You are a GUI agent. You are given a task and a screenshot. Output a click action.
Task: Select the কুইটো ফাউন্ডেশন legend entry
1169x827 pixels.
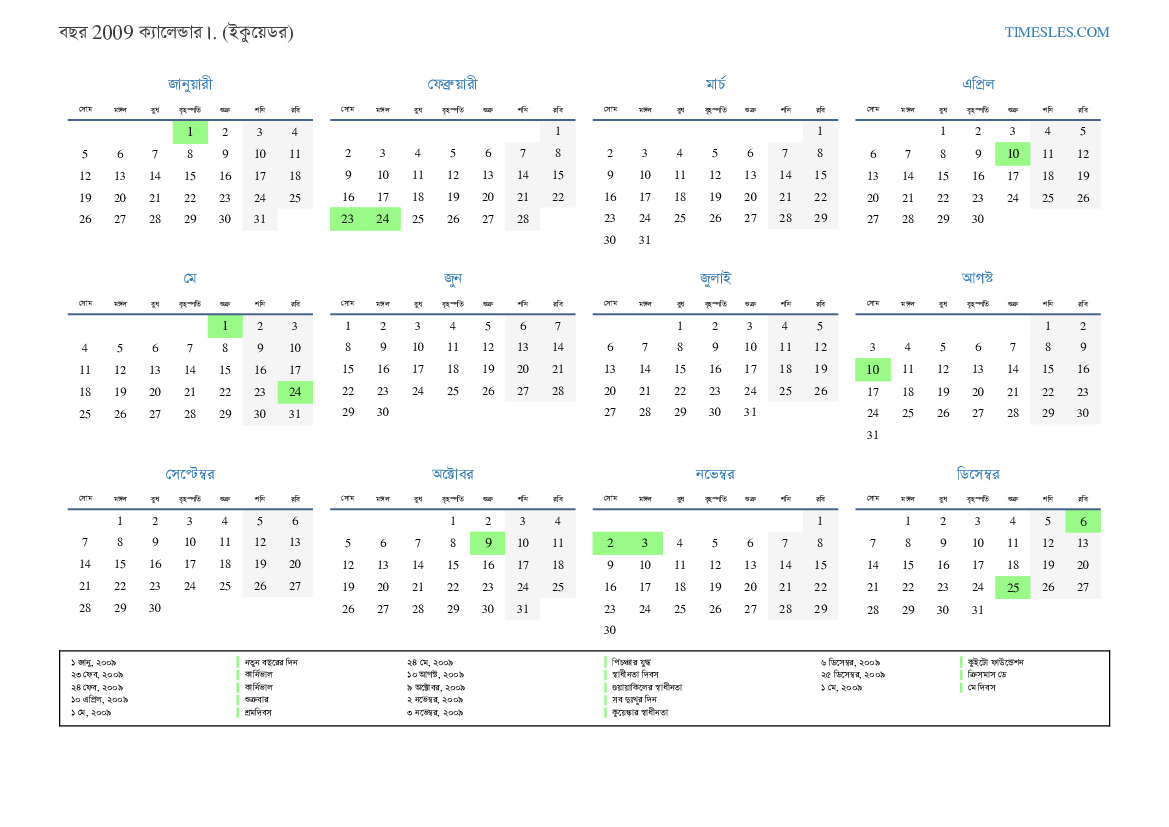coord(996,662)
